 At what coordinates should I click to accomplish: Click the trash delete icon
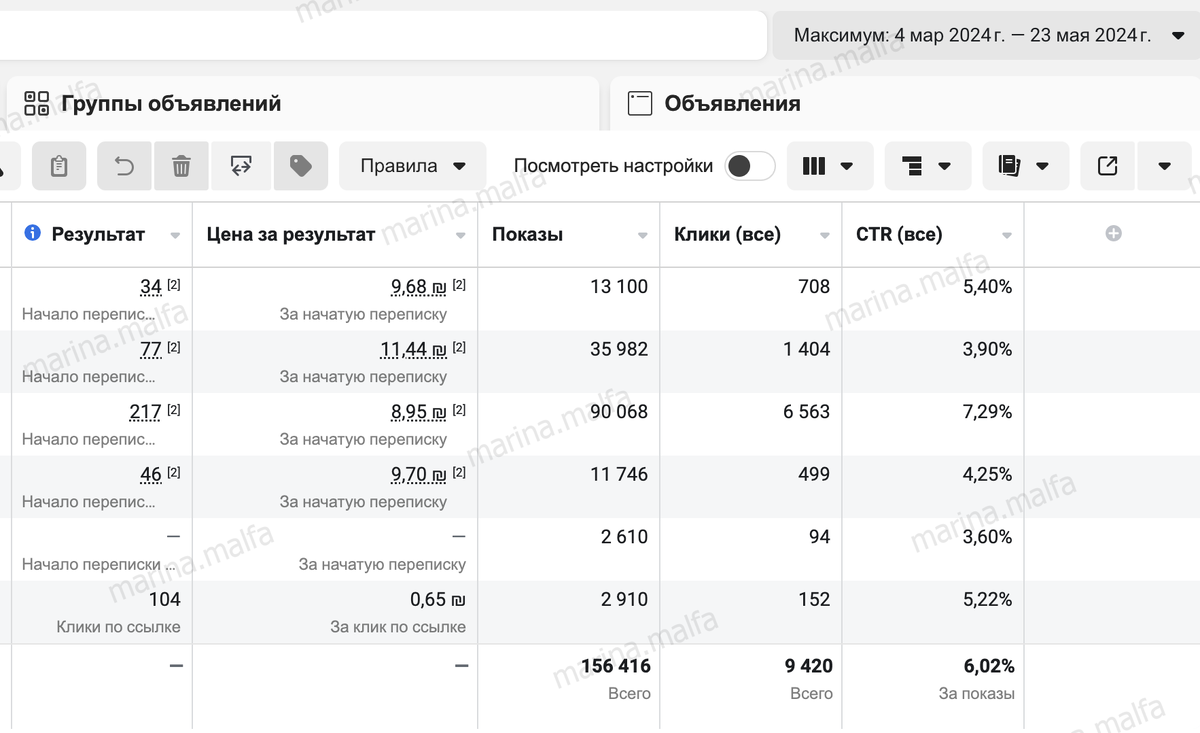[x=181, y=166]
